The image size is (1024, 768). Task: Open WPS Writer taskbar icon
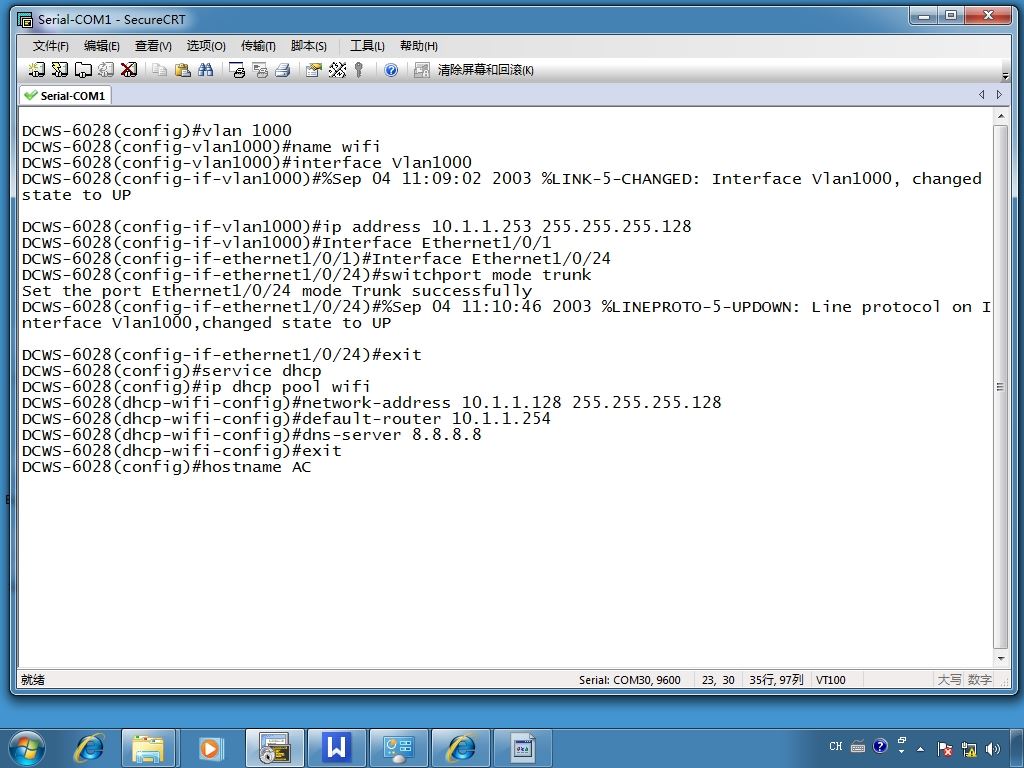336,748
